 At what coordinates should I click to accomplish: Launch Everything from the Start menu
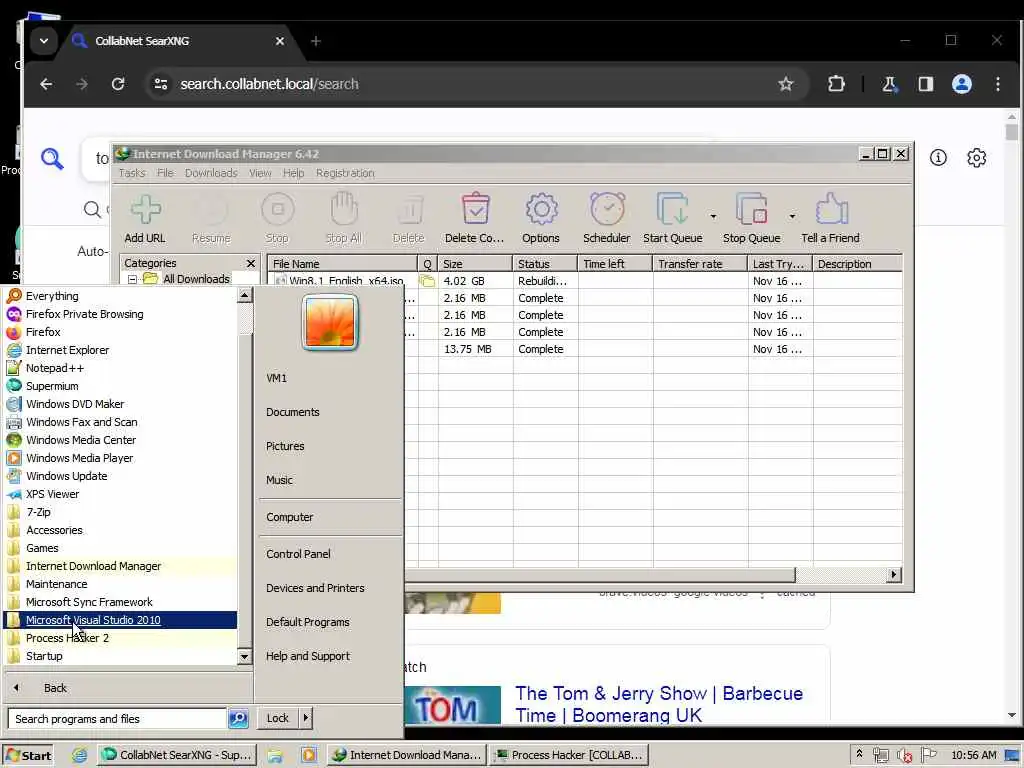pyautogui.click(x=121, y=296)
